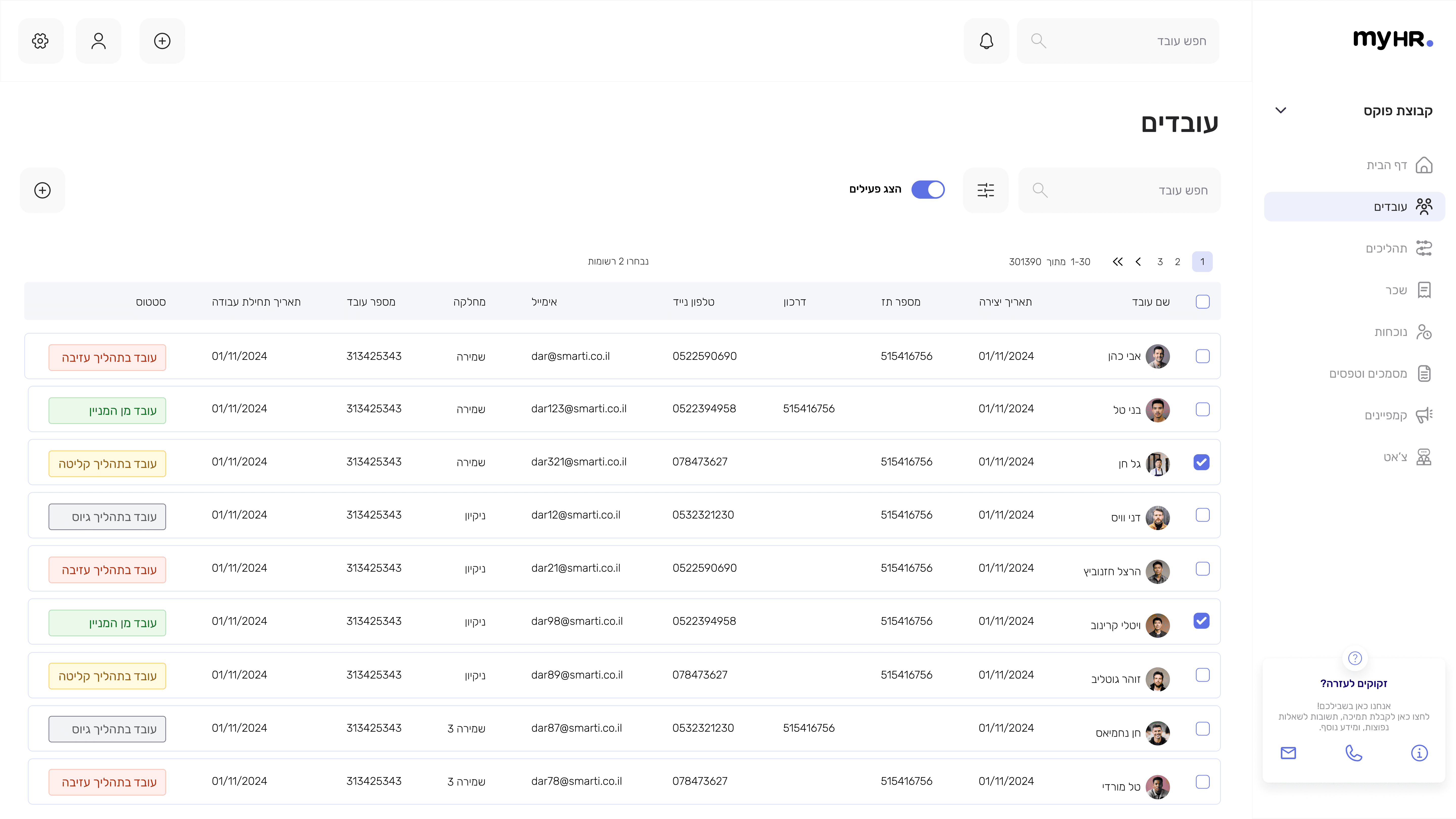Open the status dropdown for ויטלי קרינוב
The image size is (1456, 819).
coord(107,623)
